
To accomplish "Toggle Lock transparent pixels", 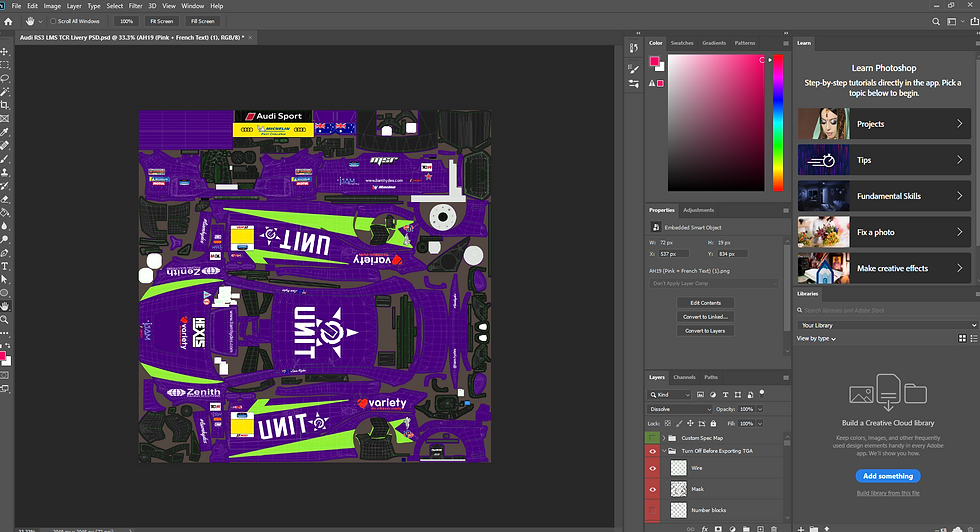I will tap(668, 423).
